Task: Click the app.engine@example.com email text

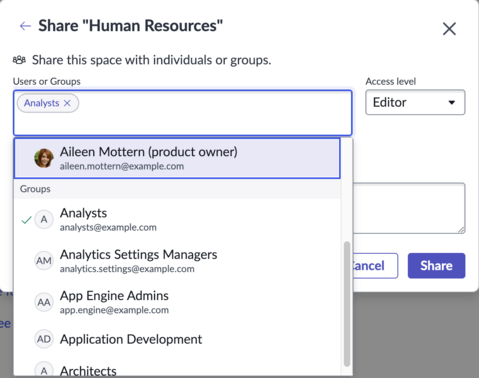Action: click(x=114, y=310)
